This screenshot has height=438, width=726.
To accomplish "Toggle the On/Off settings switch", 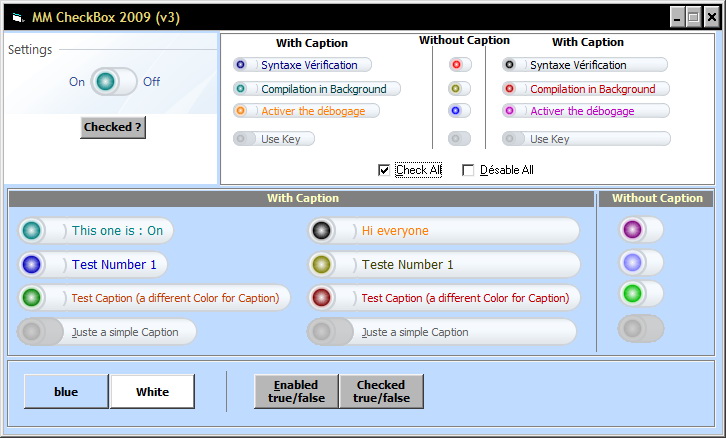I will pyautogui.click(x=113, y=82).
